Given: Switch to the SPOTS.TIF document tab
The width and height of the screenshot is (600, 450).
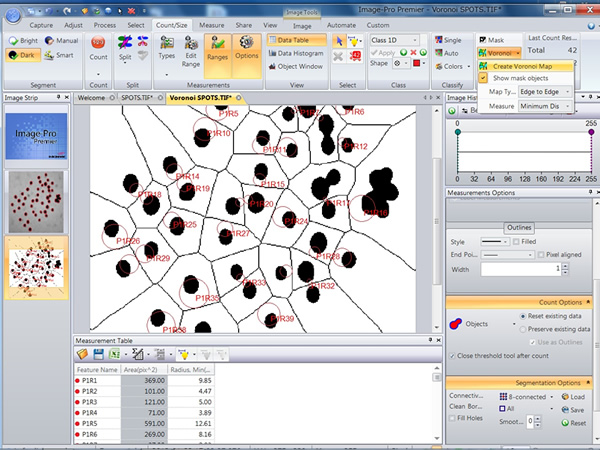Looking at the screenshot, I should (137, 98).
